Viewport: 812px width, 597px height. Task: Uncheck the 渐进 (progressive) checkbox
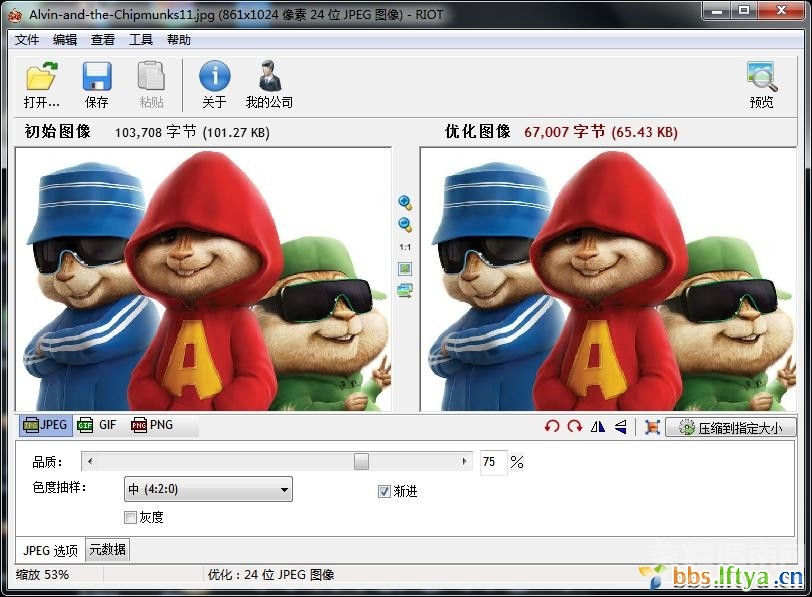[384, 491]
